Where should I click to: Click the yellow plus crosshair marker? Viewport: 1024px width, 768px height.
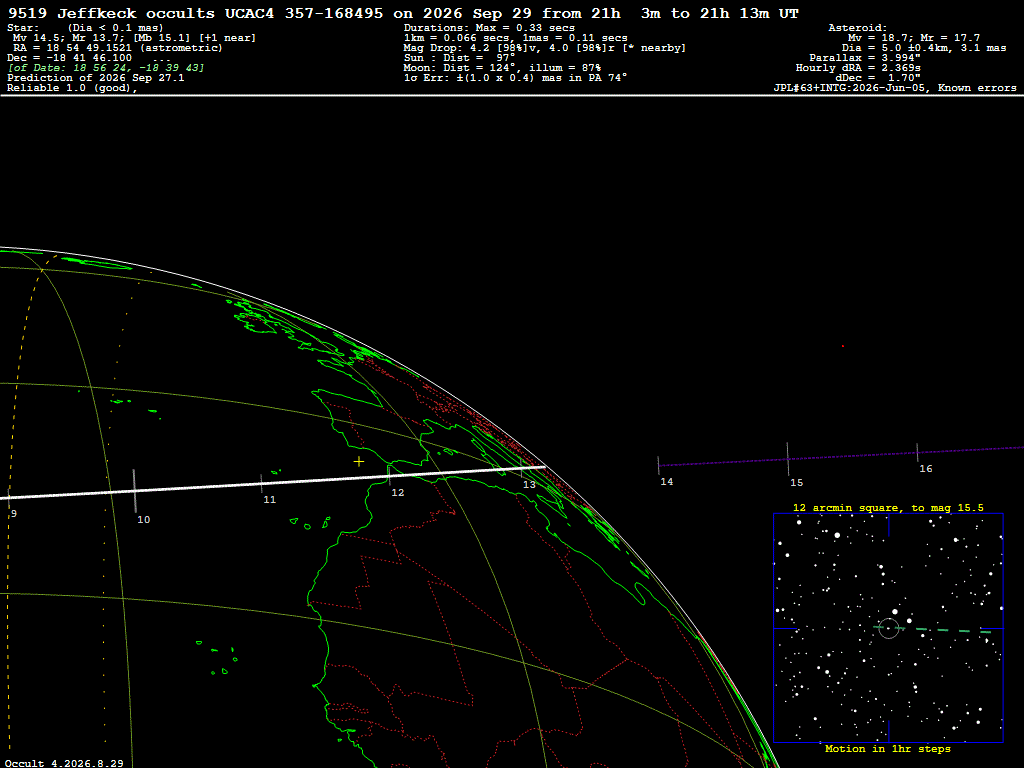click(359, 462)
